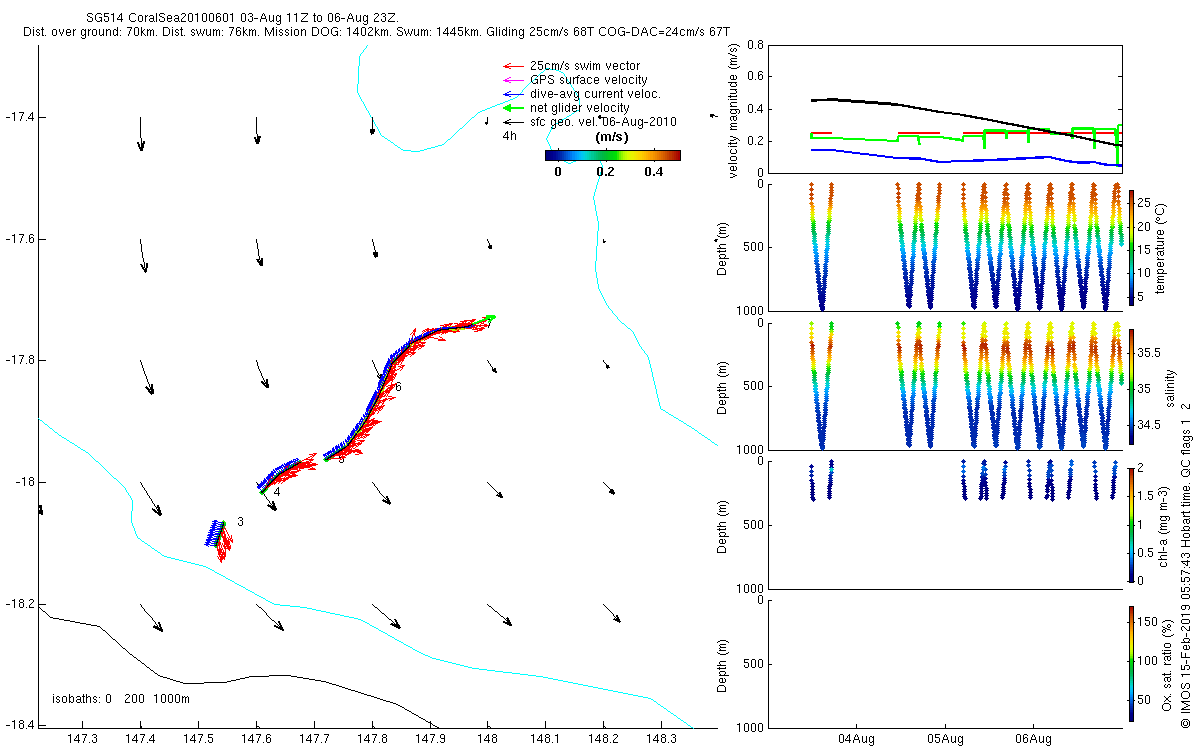This screenshot has height=750, width=1200.
Task: Click the blue dive-avg current legend arrow
Action: 513,94
